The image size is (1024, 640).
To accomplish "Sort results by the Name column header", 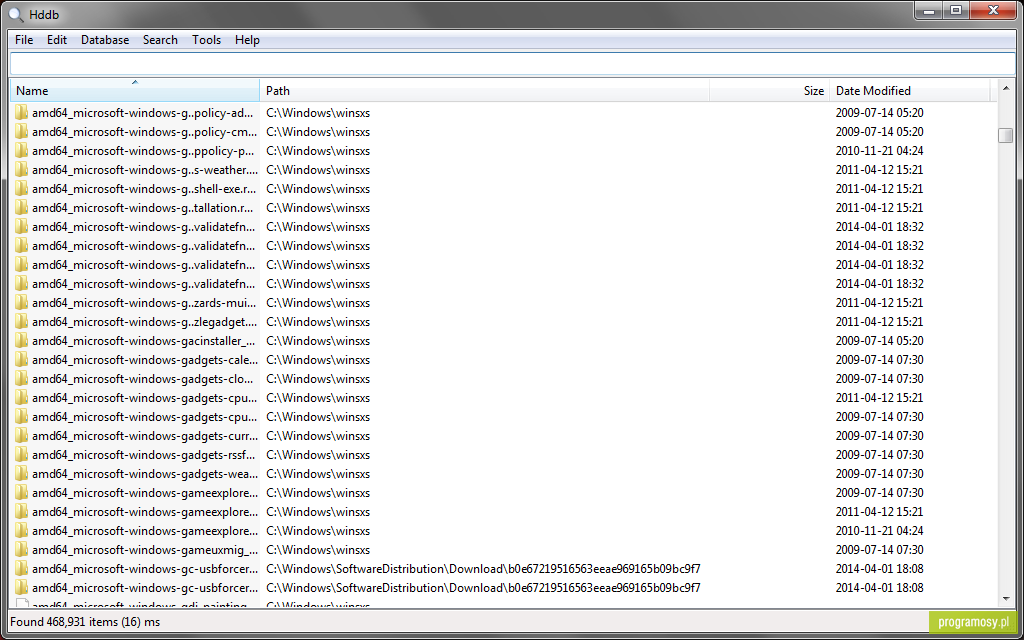I will click(x=135, y=91).
